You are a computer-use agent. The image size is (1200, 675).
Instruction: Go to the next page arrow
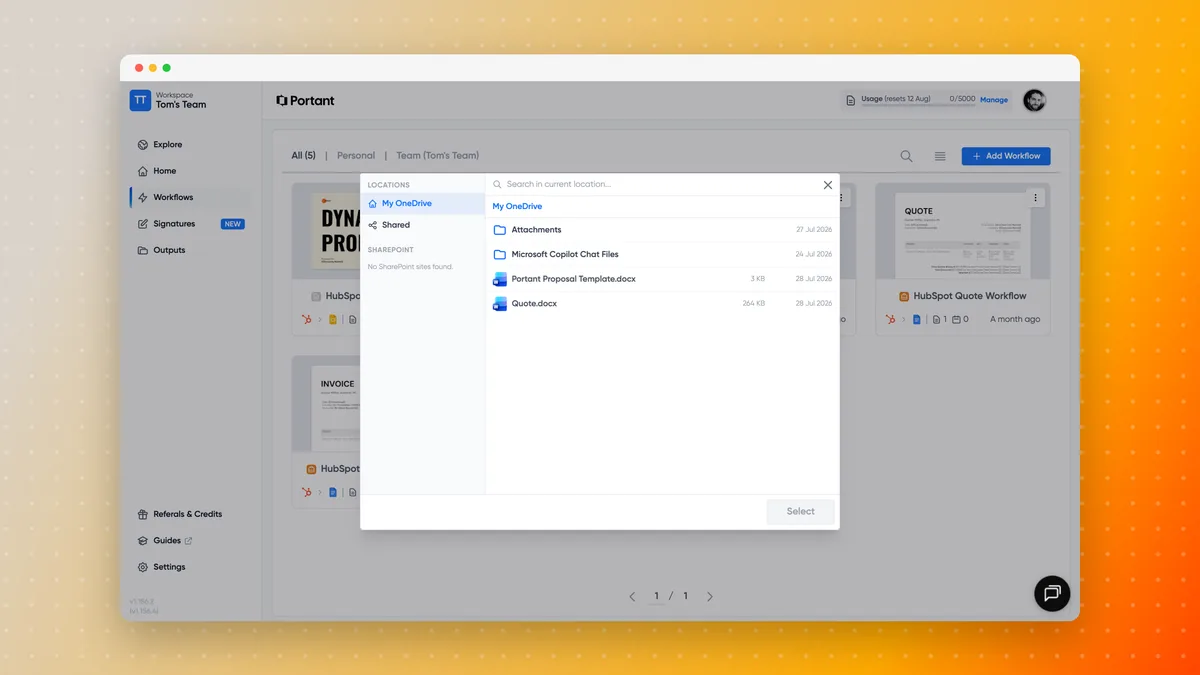[710, 597]
